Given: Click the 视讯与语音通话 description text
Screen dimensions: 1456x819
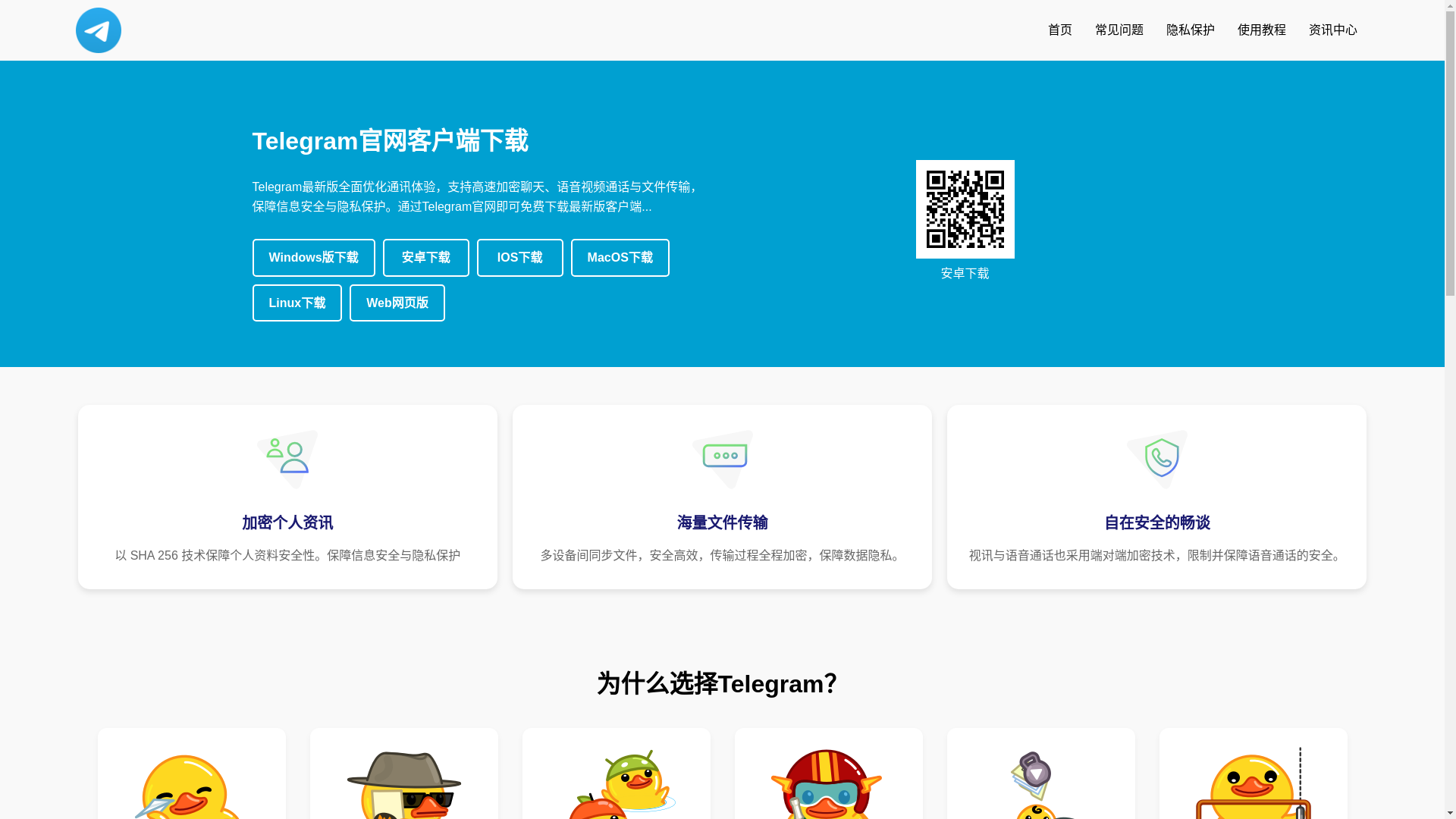Looking at the screenshot, I should [1157, 556].
